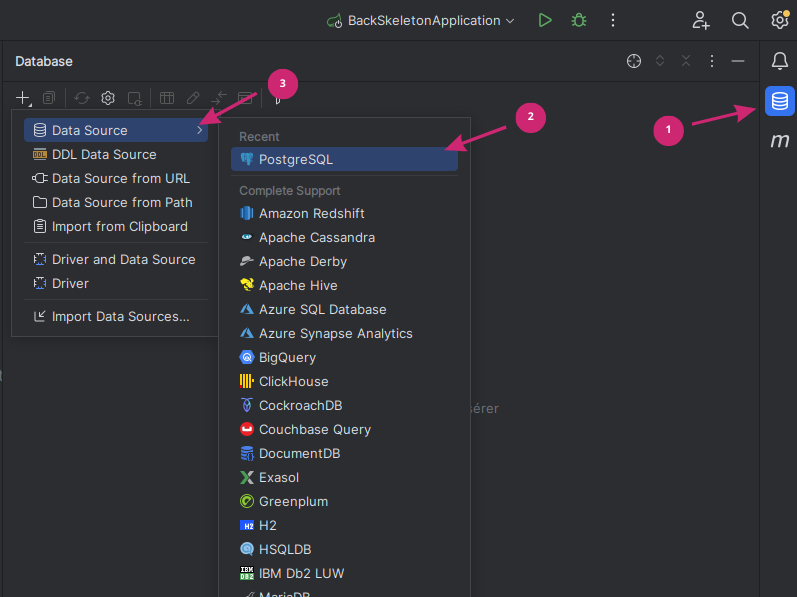
Task: Hide the Database panel with minimize dash
Action: click(x=738, y=61)
